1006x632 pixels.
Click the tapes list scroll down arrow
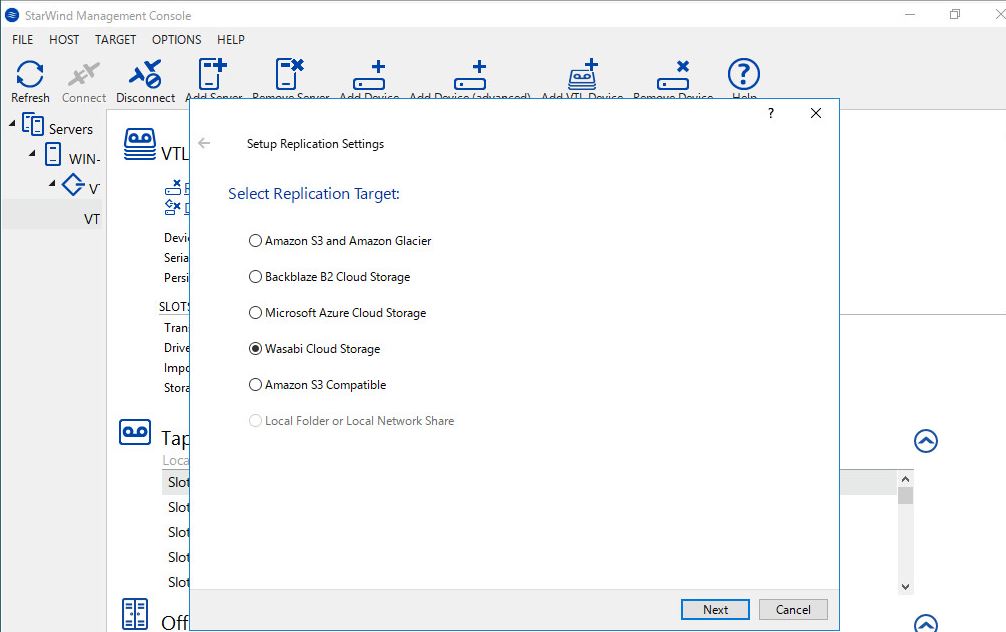(905, 586)
